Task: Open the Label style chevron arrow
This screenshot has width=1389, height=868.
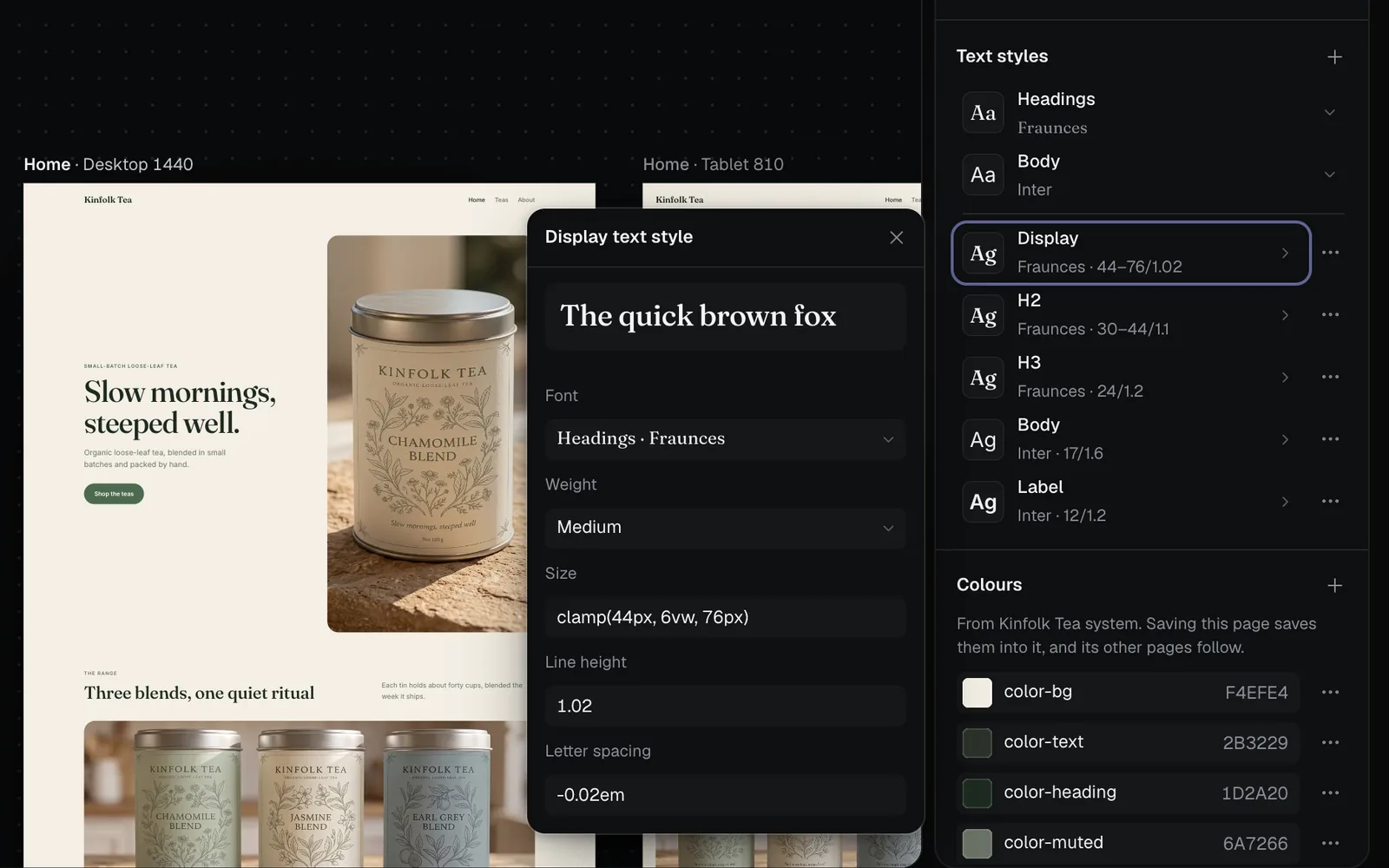Action: click(1285, 502)
